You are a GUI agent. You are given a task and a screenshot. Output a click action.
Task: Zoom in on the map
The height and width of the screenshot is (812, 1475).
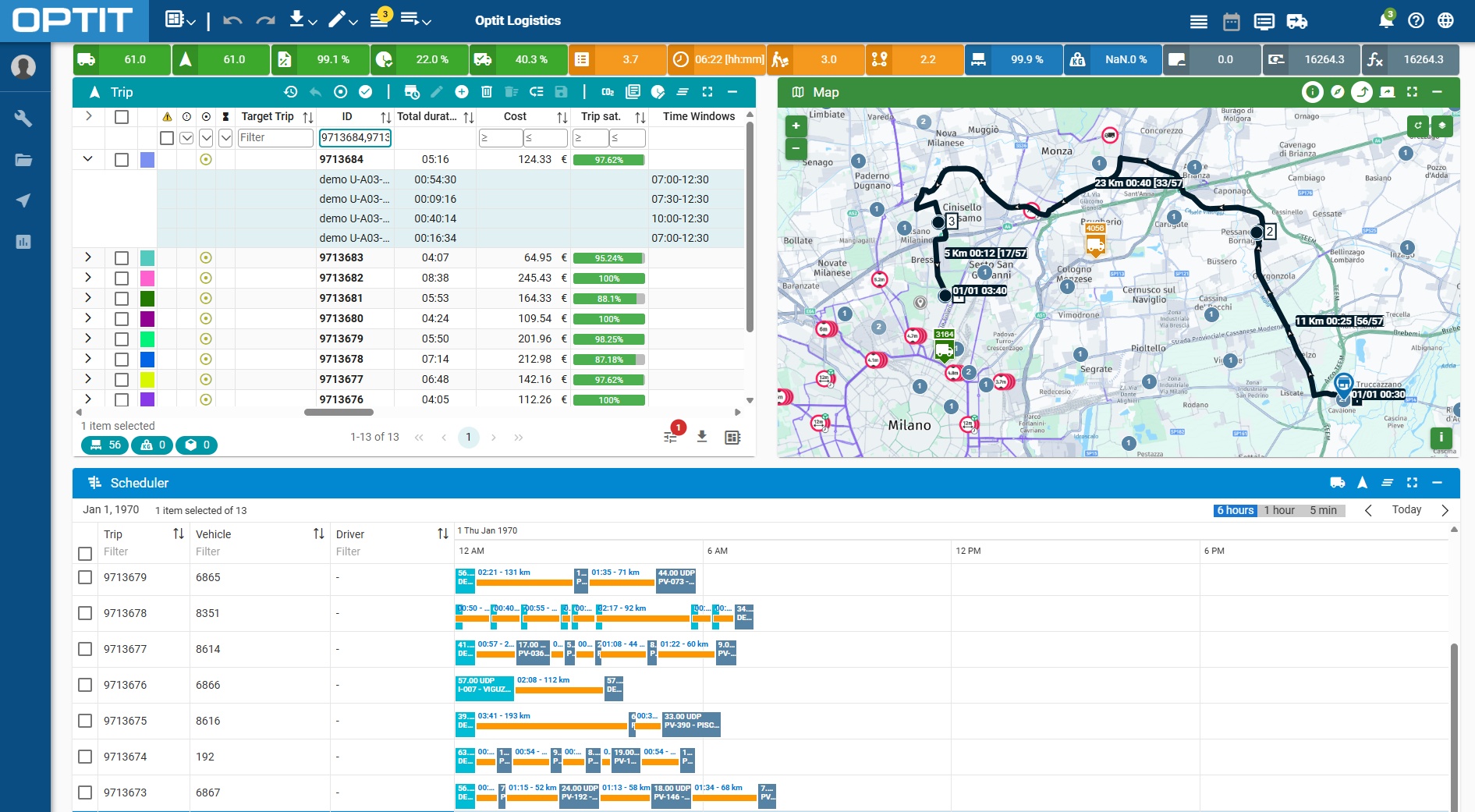pos(796,126)
